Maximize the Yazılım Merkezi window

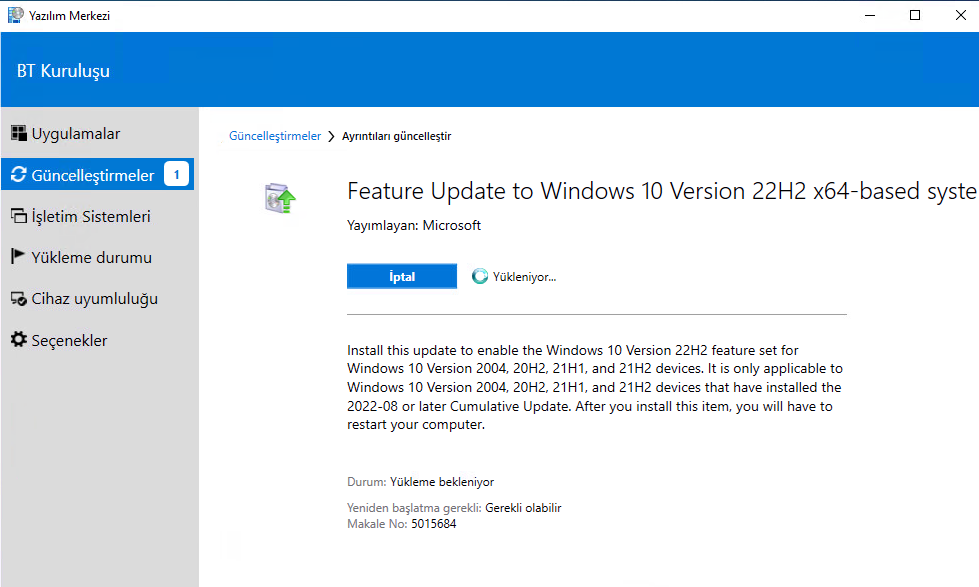coord(915,16)
